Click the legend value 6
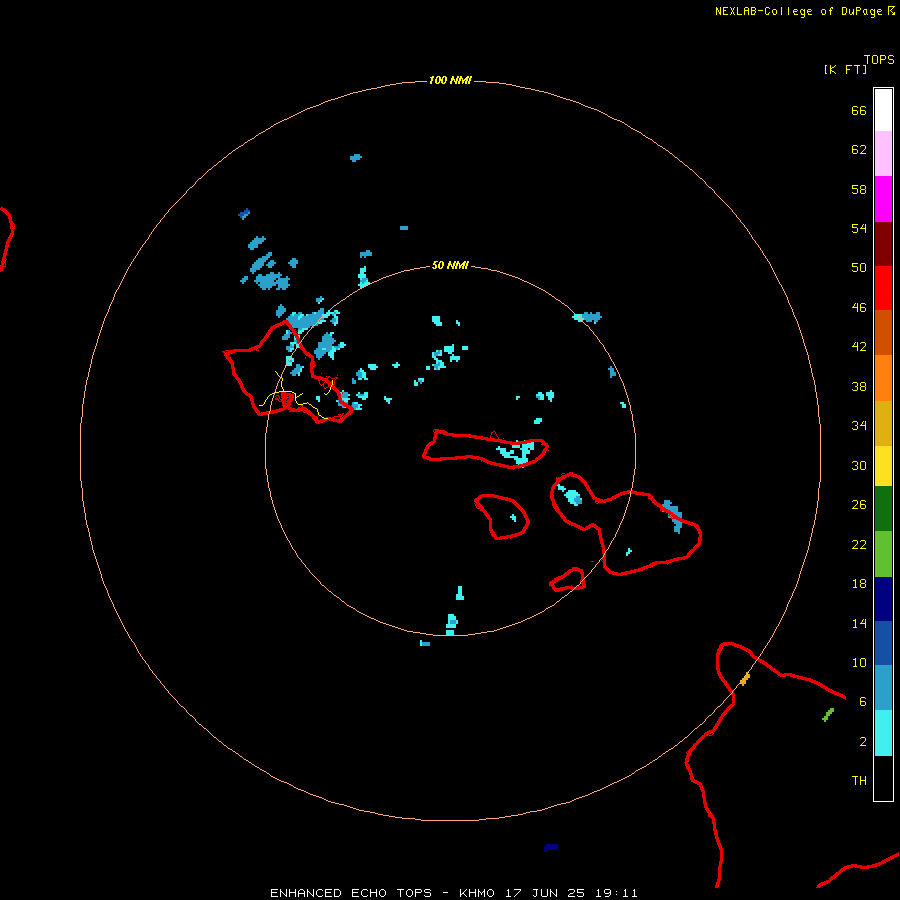This screenshot has height=900, width=900. pos(863,702)
